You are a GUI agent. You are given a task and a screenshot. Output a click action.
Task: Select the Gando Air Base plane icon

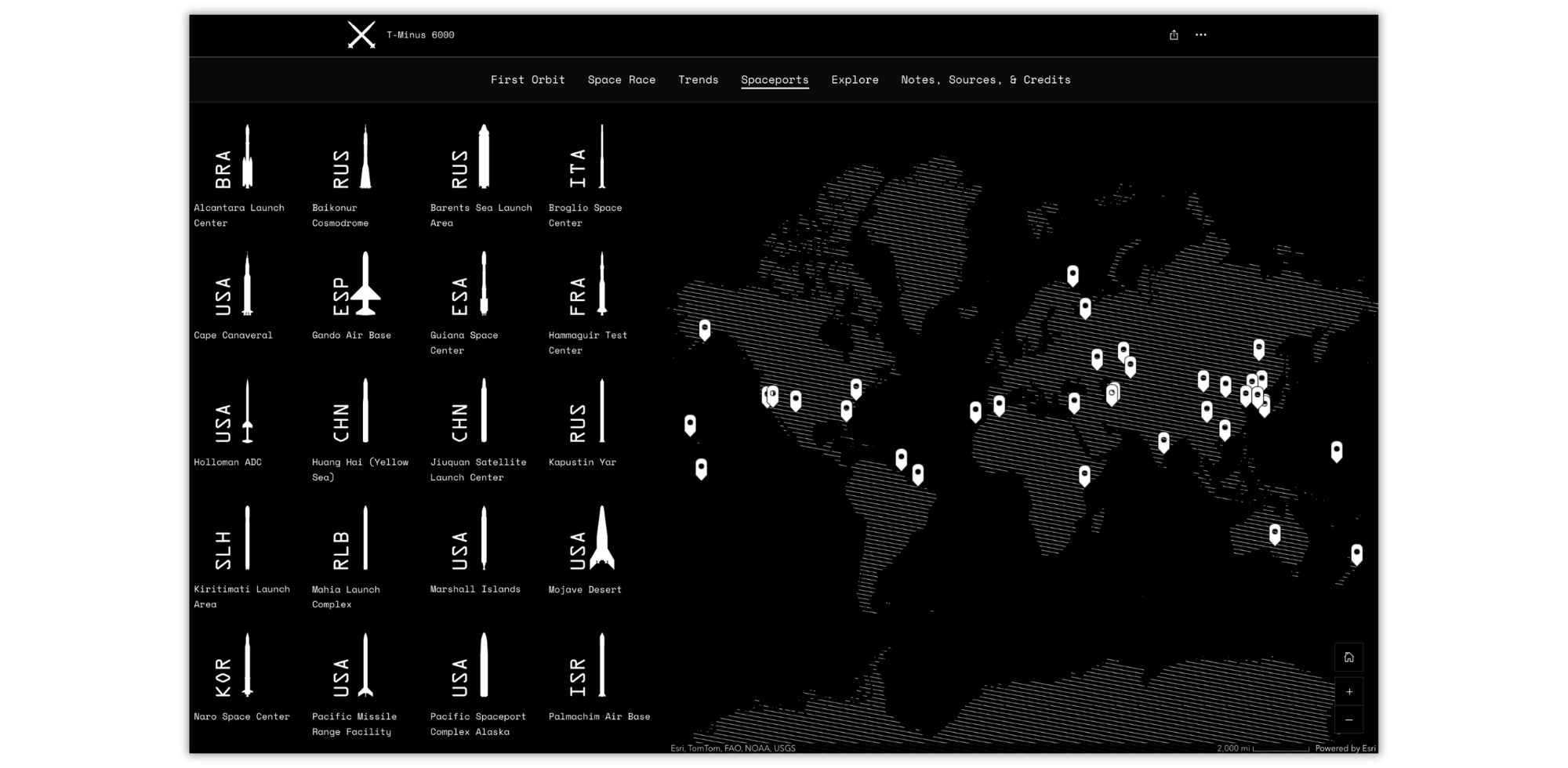click(365, 284)
